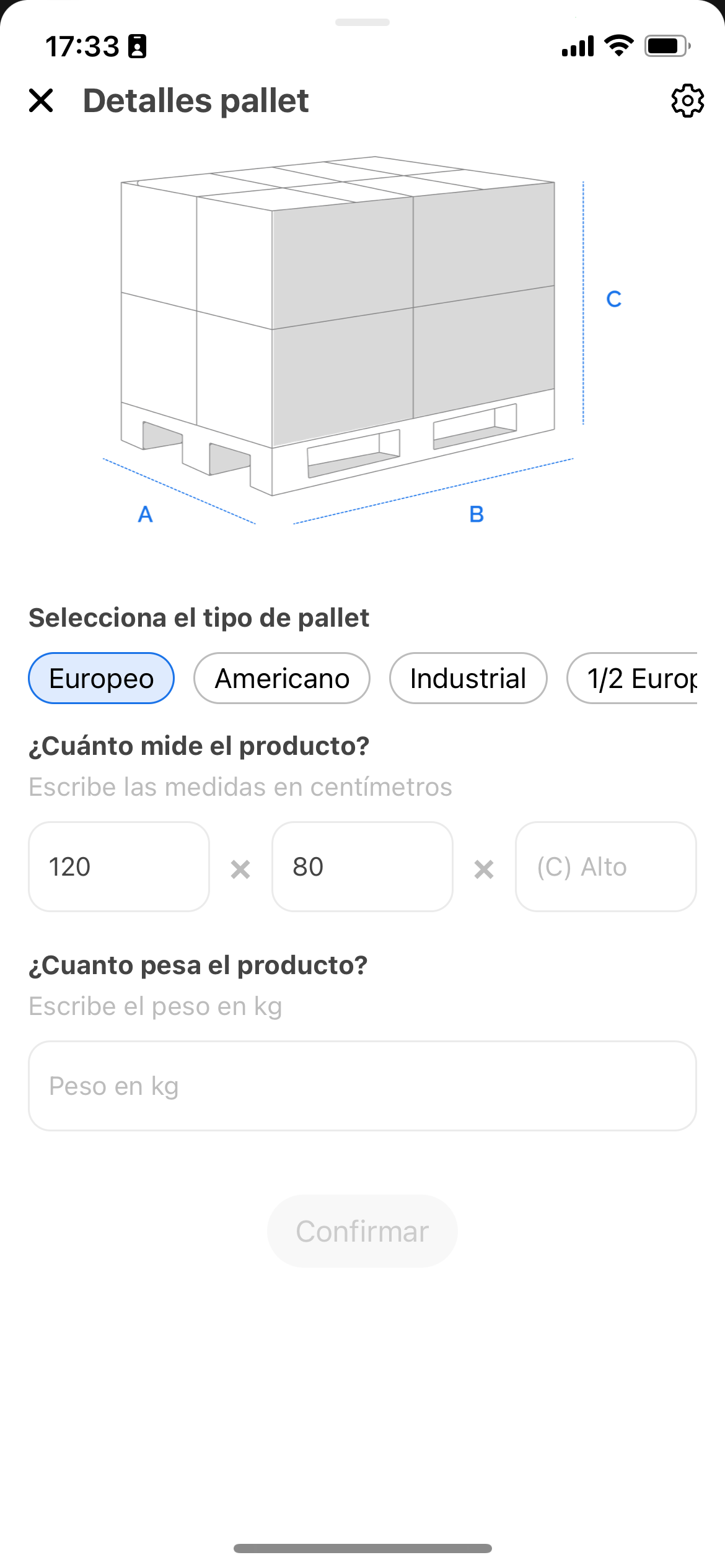725x1568 pixels.
Task: Edit the length field showing 80
Action: 362,866
